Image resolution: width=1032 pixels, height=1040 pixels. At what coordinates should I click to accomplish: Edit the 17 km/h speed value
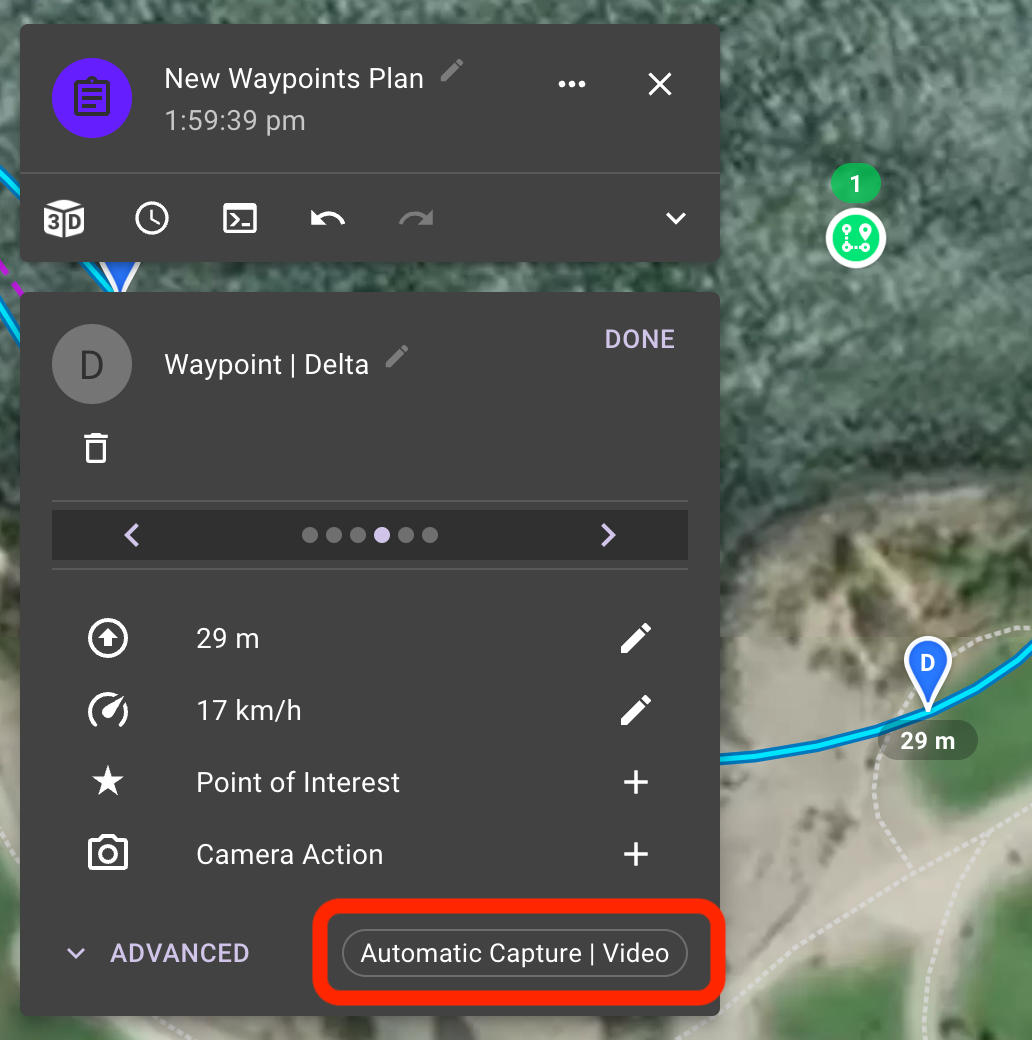(635, 710)
